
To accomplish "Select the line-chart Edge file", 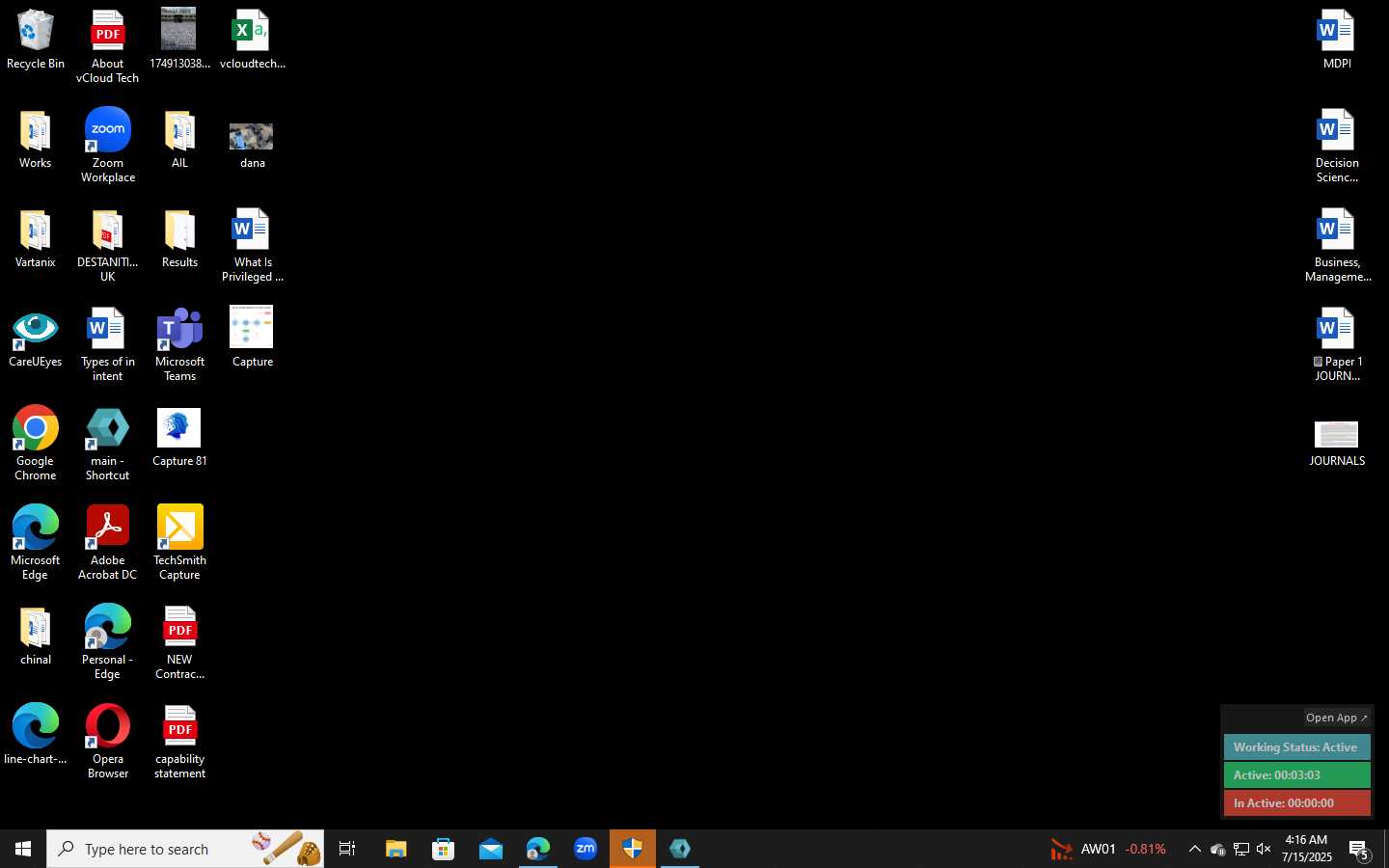I will [x=36, y=735].
